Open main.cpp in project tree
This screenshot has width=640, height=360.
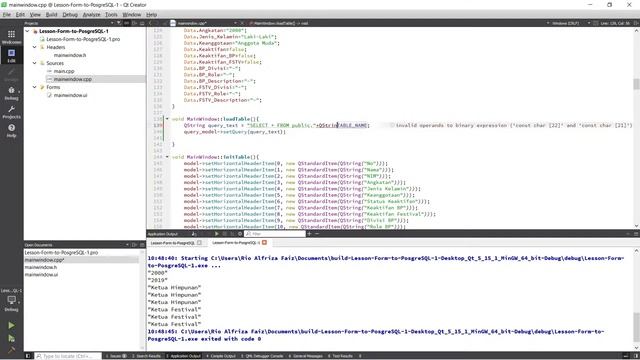tap(64, 71)
